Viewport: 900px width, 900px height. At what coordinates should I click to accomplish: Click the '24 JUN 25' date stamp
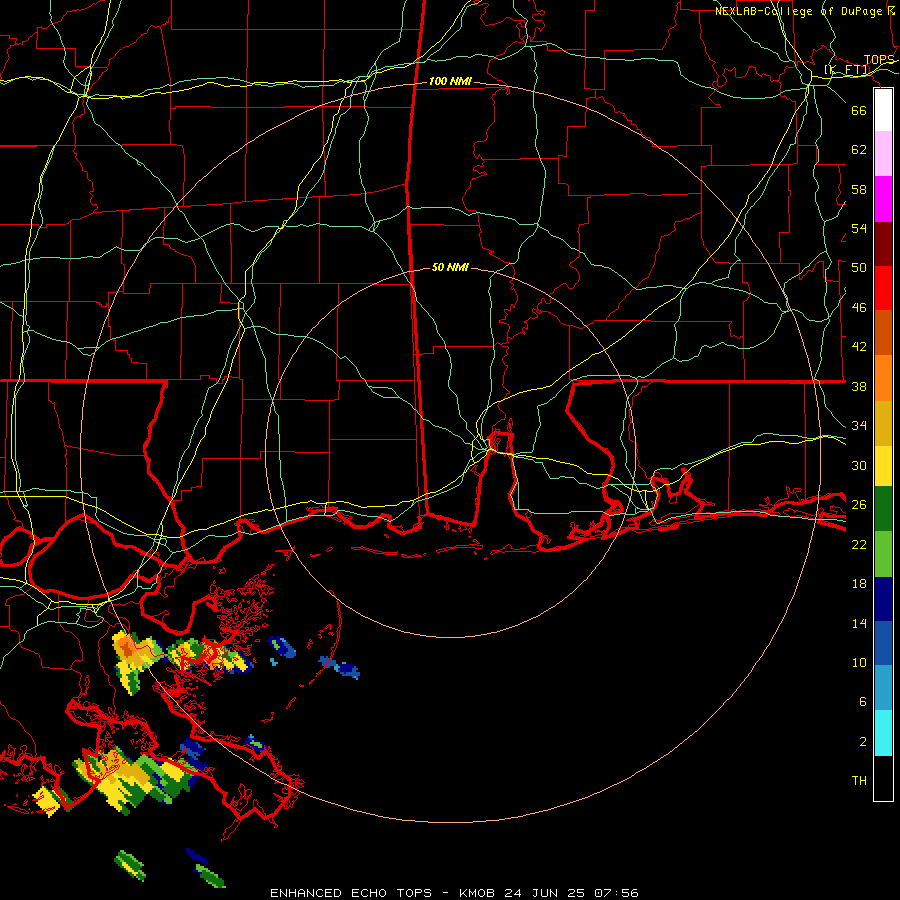point(544,893)
